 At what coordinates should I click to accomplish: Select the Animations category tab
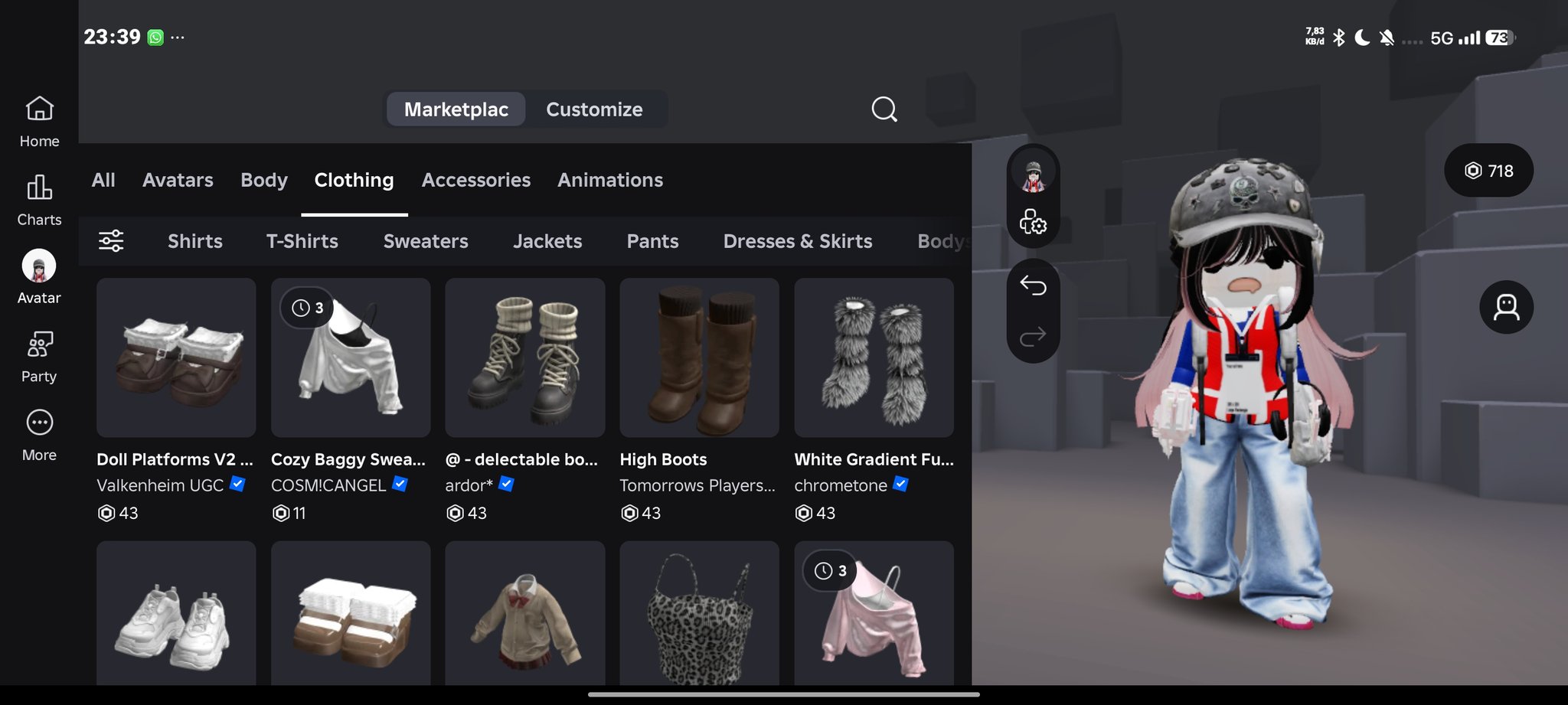point(610,180)
